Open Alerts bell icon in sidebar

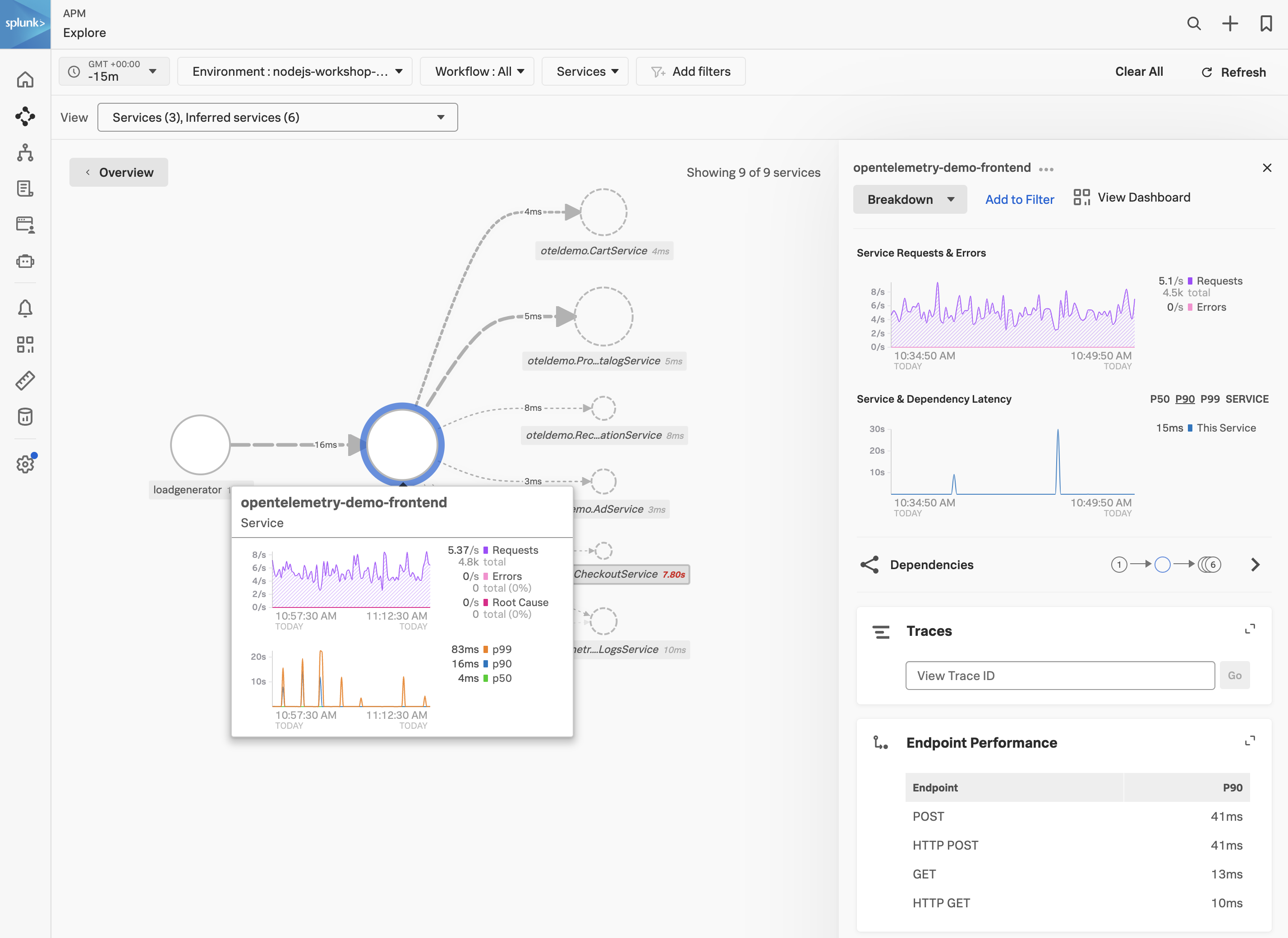point(25,308)
